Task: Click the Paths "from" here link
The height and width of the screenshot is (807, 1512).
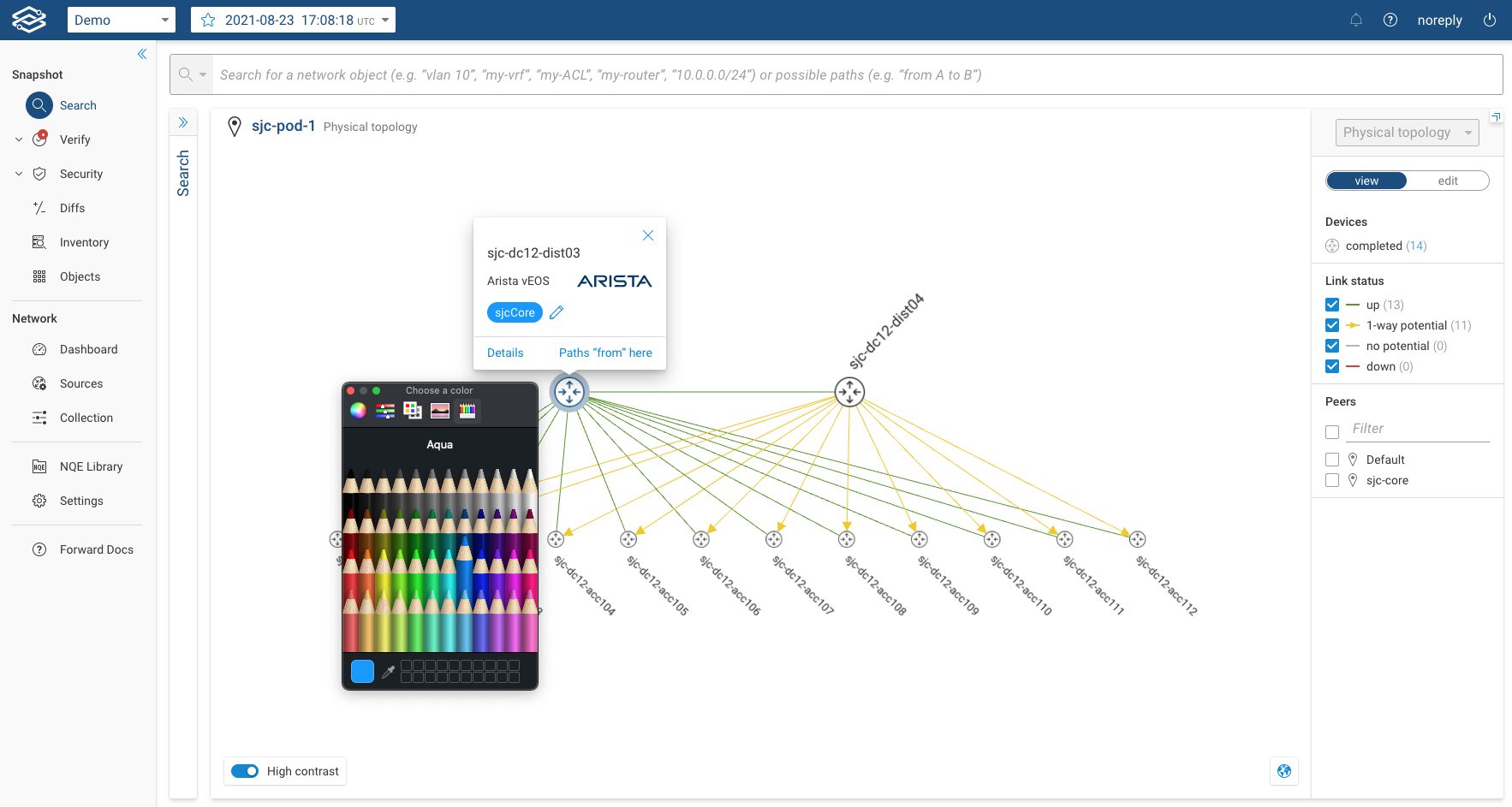Action: click(605, 353)
